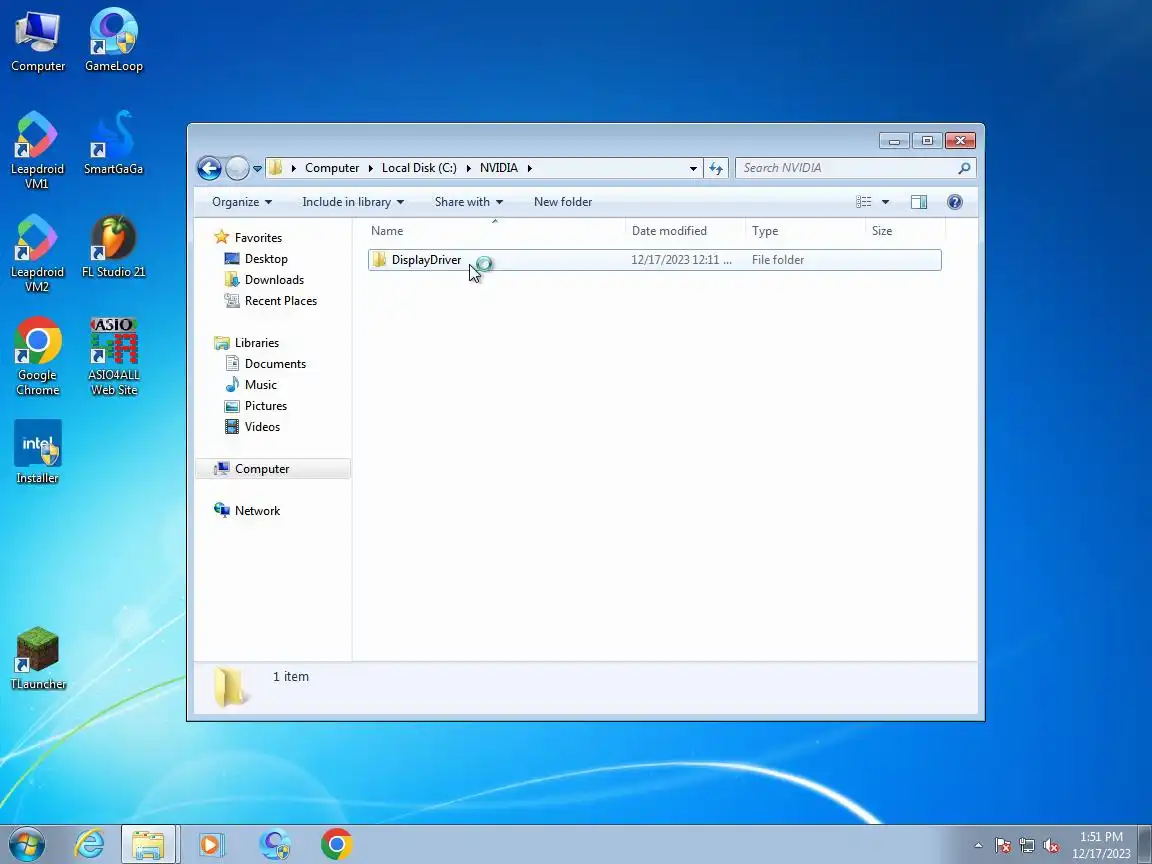
Task: Click the muted volume tray icon
Action: coord(1051,846)
